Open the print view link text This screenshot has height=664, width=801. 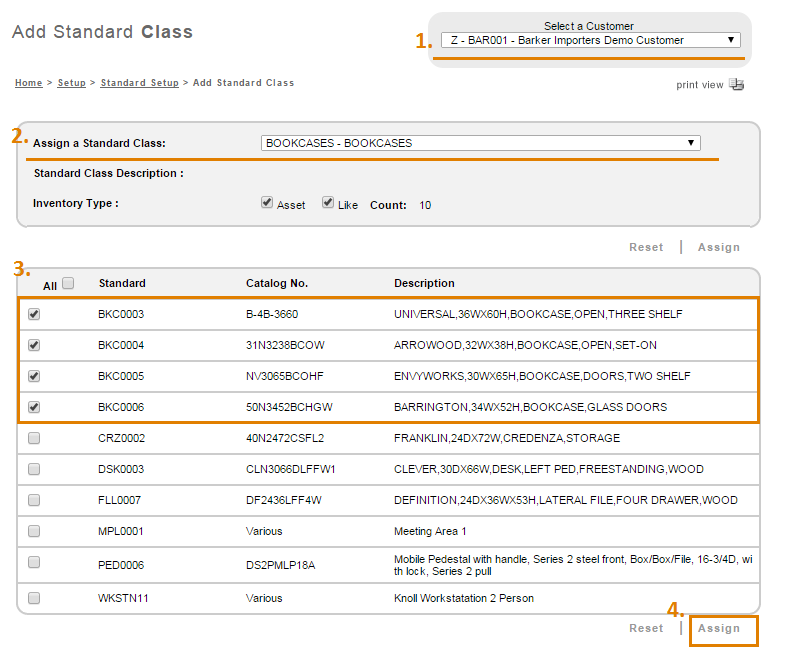pos(699,85)
